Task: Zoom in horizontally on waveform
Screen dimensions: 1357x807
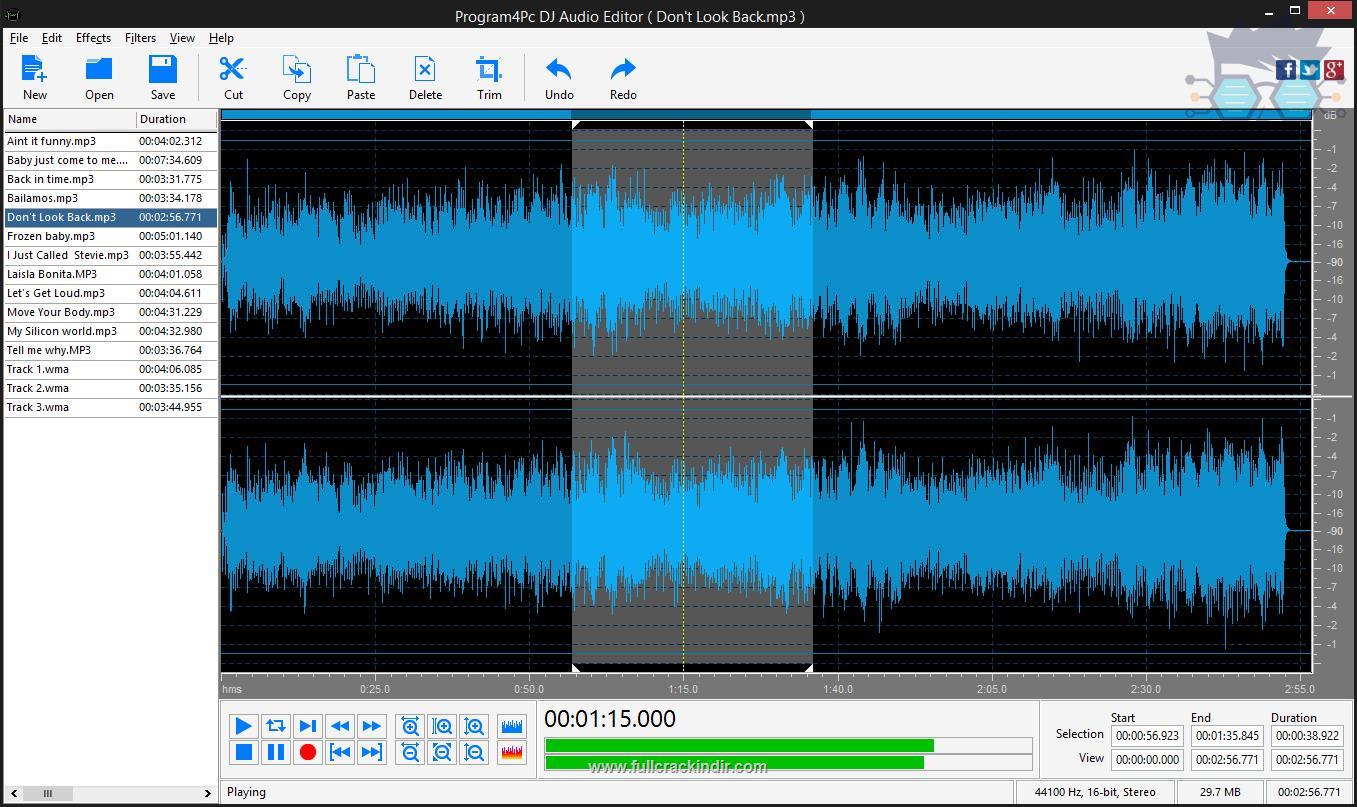Action: pyautogui.click(x=410, y=726)
